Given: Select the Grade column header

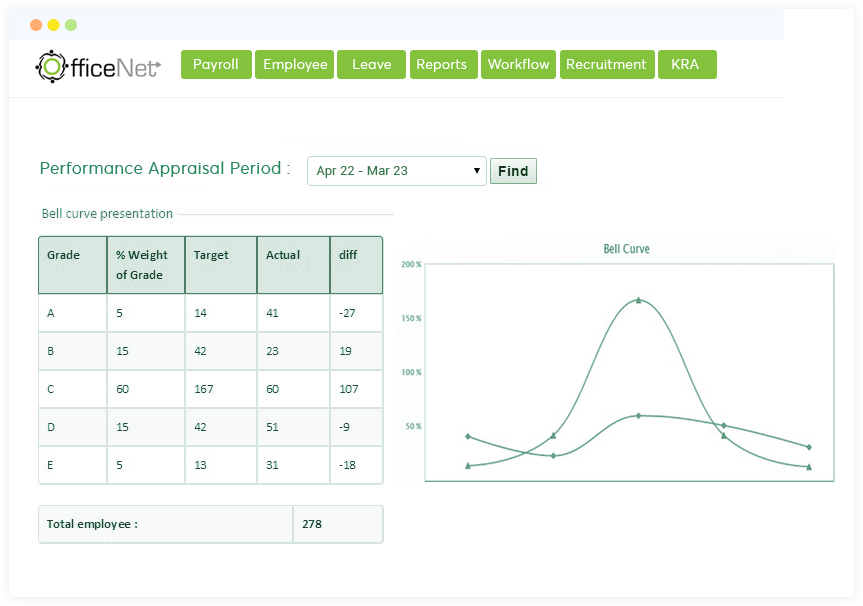Looking at the screenshot, I should click(x=64, y=254).
